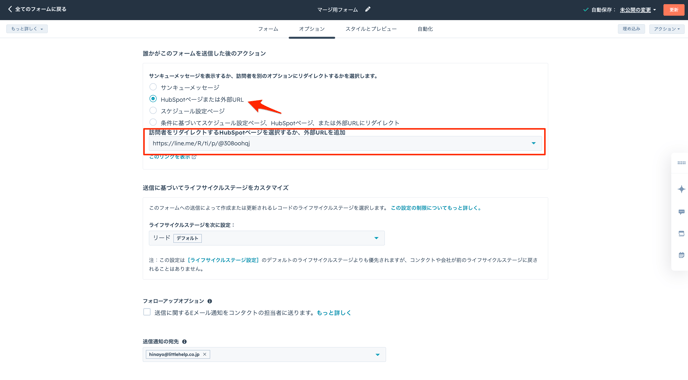Click the grip handle atop the side panel
The image size is (688, 380).
[x=681, y=163]
